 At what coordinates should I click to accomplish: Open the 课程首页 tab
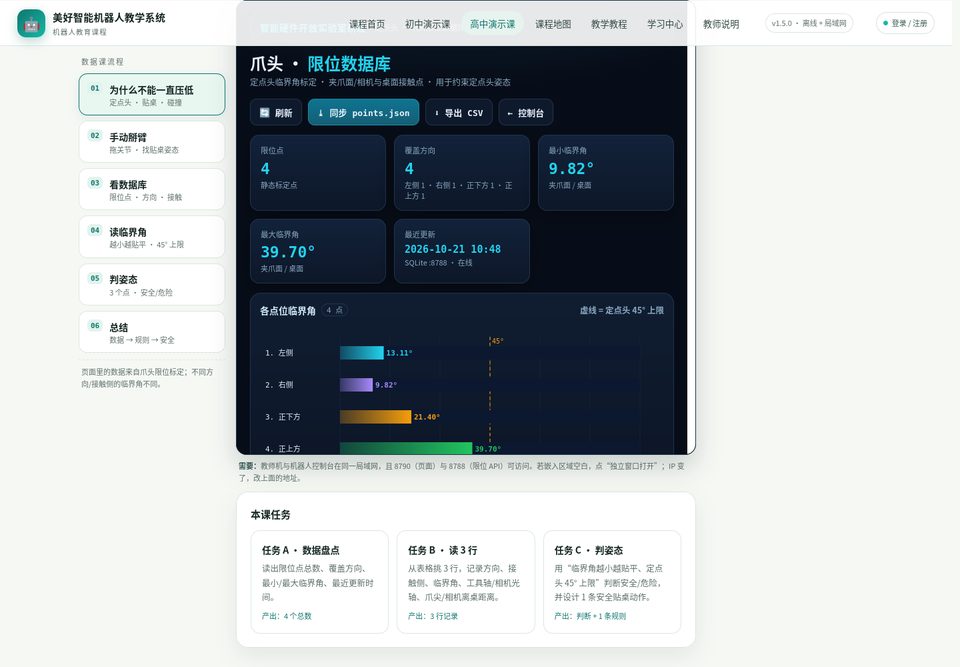(367, 24)
